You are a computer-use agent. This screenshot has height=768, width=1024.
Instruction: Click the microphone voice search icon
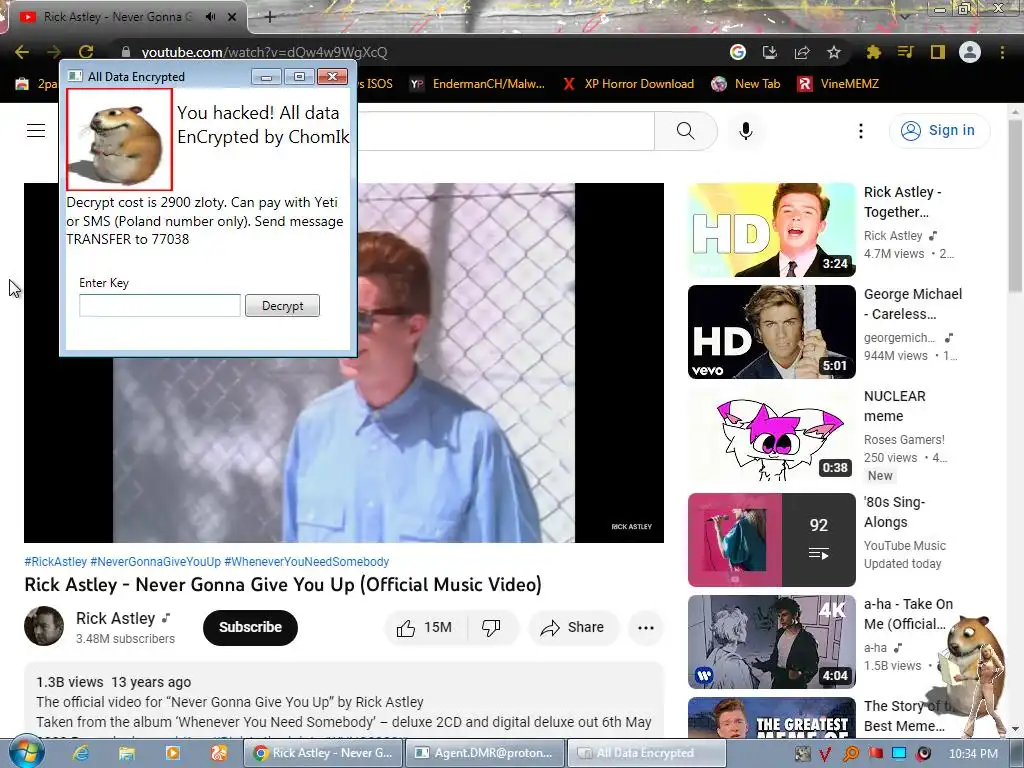(746, 131)
